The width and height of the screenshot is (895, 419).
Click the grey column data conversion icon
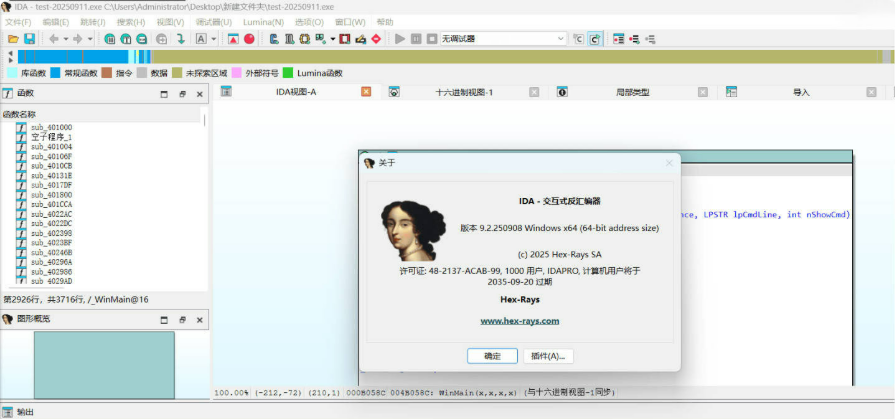tap(289, 39)
